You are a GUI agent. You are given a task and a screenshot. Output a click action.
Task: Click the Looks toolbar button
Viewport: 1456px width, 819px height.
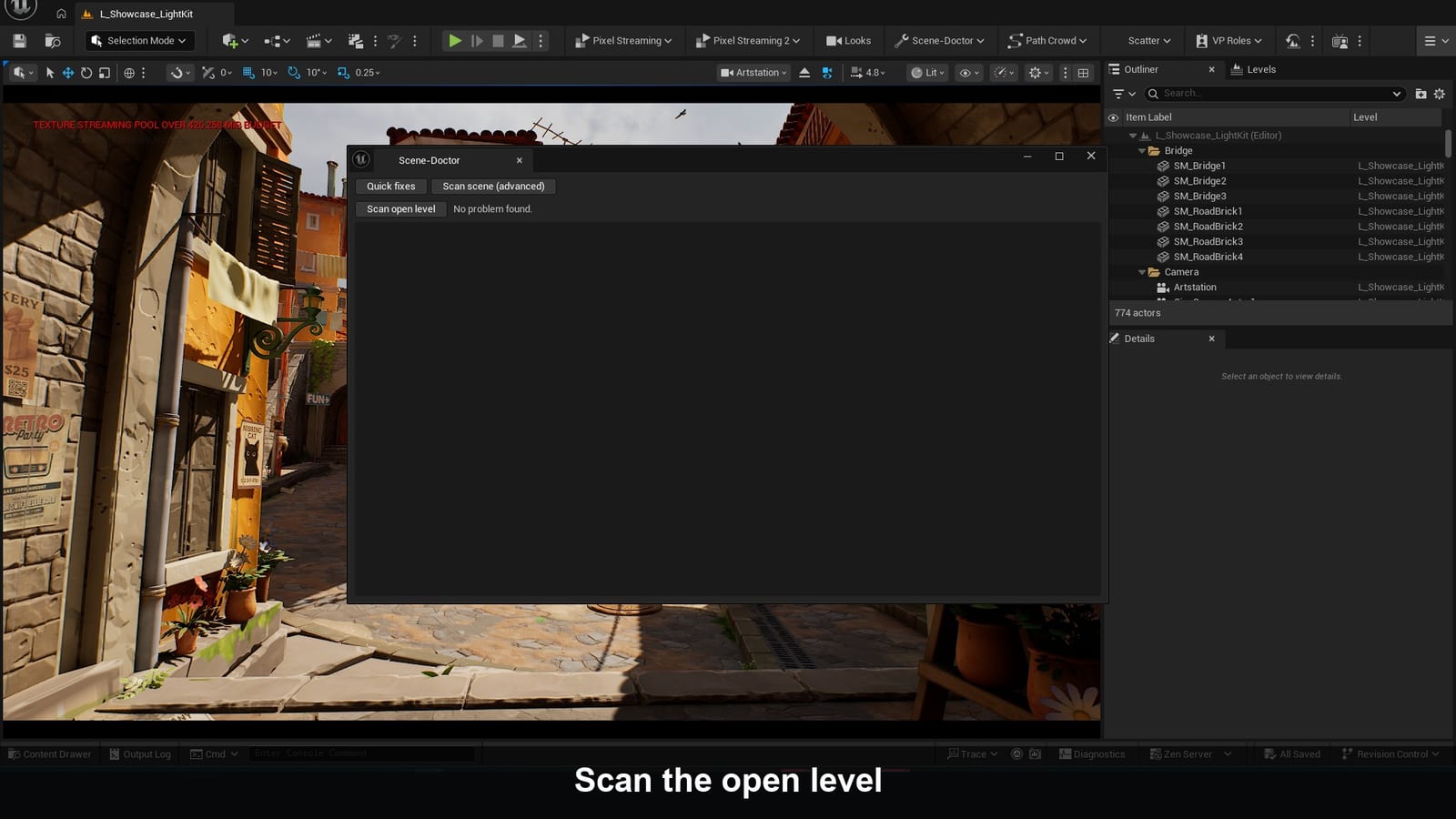click(848, 41)
